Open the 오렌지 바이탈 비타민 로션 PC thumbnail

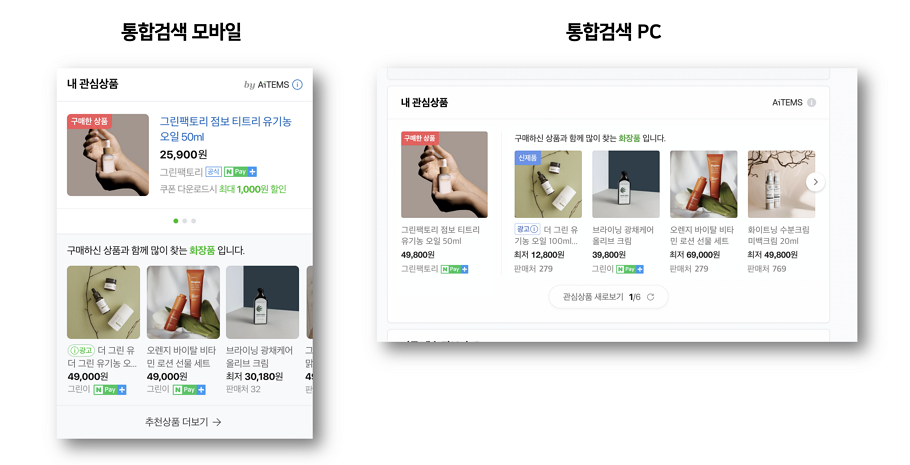tap(703, 184)
